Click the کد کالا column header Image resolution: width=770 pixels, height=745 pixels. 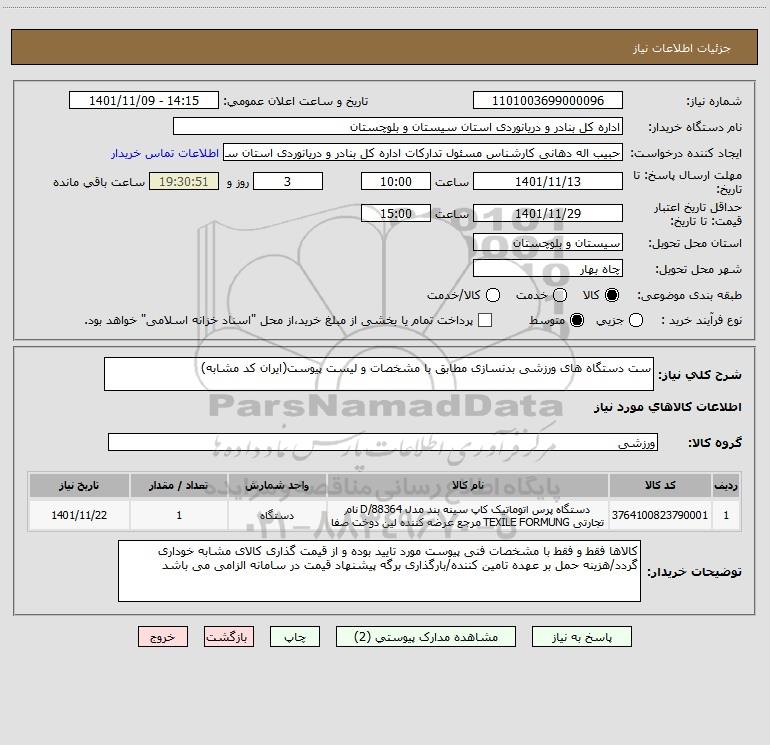[660, 485]
